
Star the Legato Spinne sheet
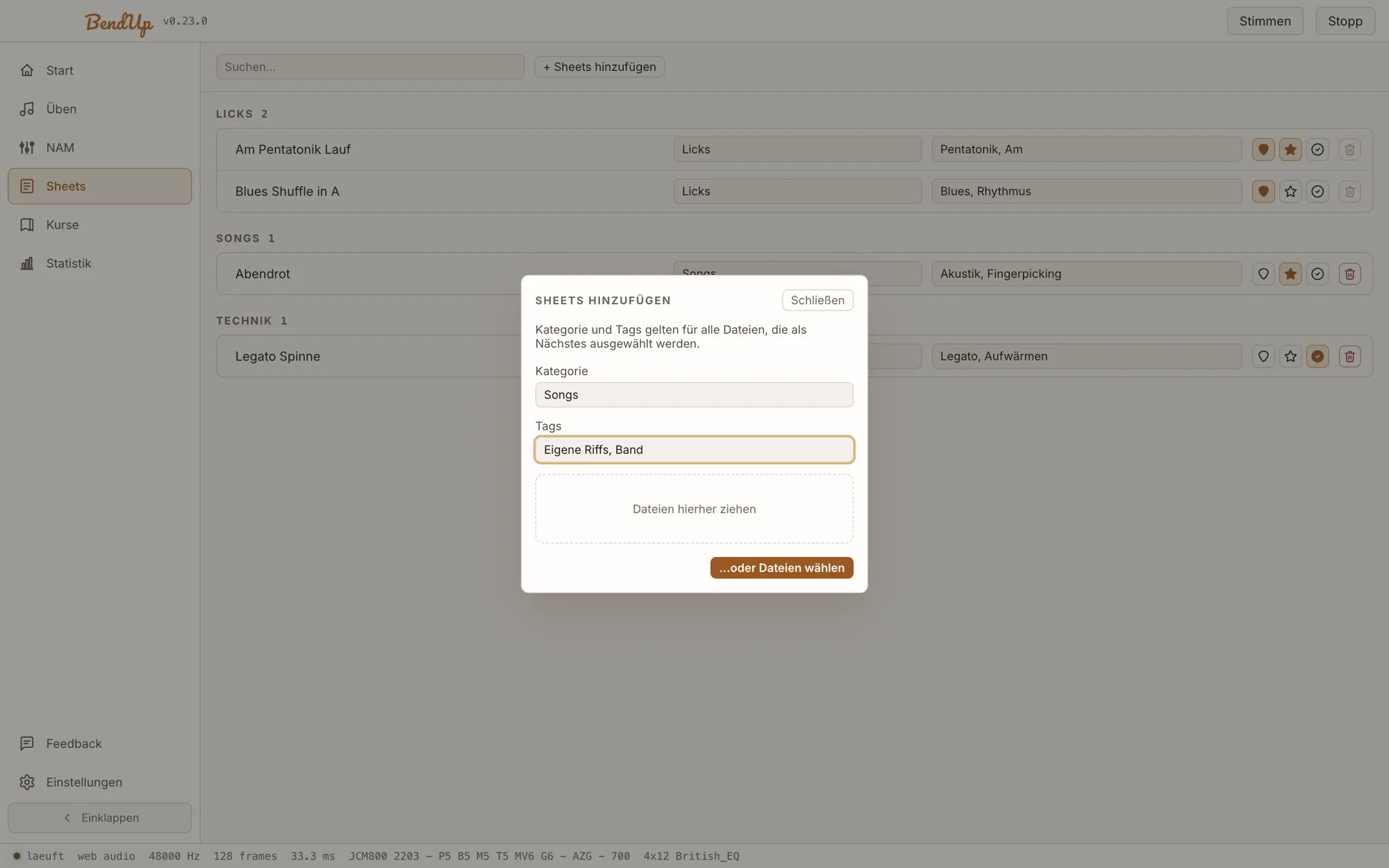tap(1290, 356)
